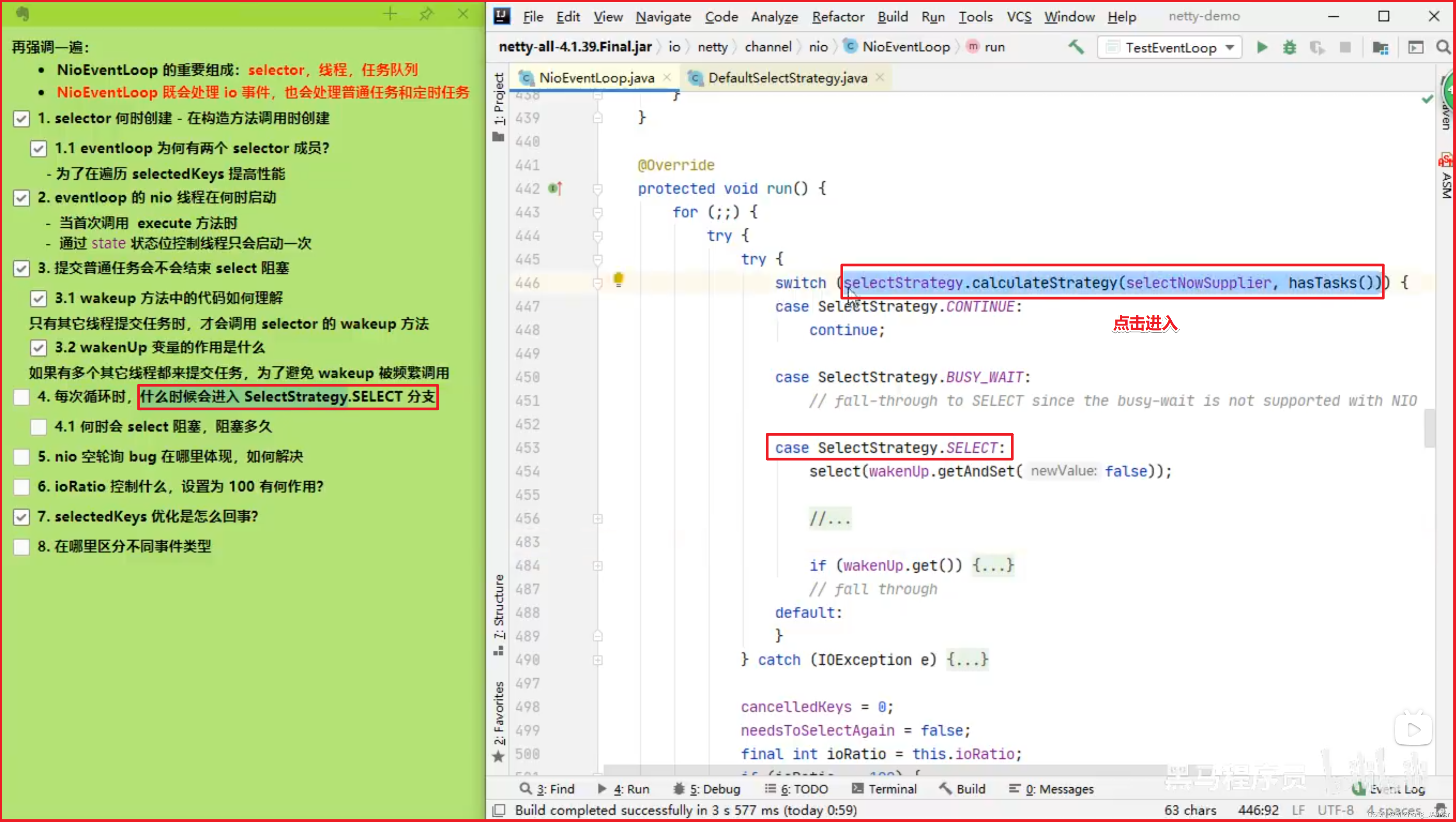
Task: Check '8. 在哪里区分不同事件类型' checkbox
Action: (21, 547)
